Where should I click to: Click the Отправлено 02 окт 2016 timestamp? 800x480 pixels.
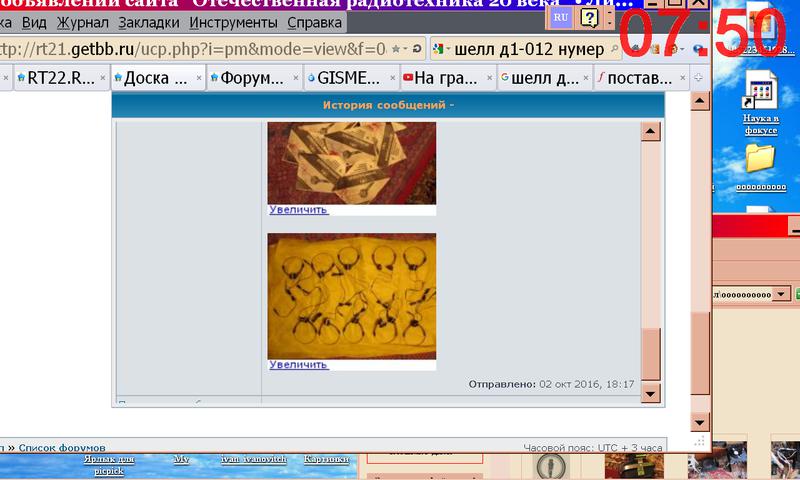[x=551, y=384]
